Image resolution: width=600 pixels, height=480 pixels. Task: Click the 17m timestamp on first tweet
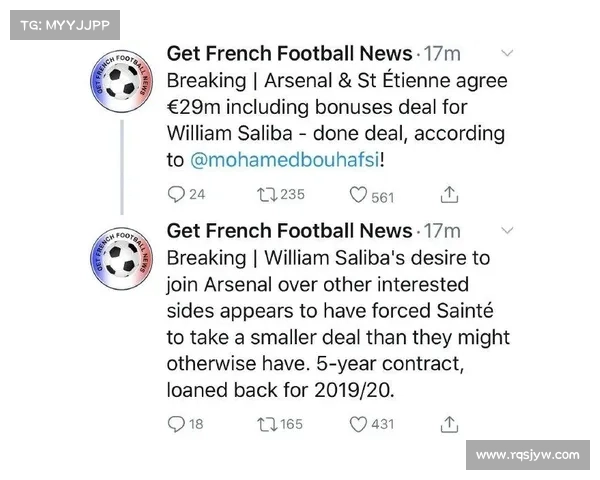coord(442,54)
